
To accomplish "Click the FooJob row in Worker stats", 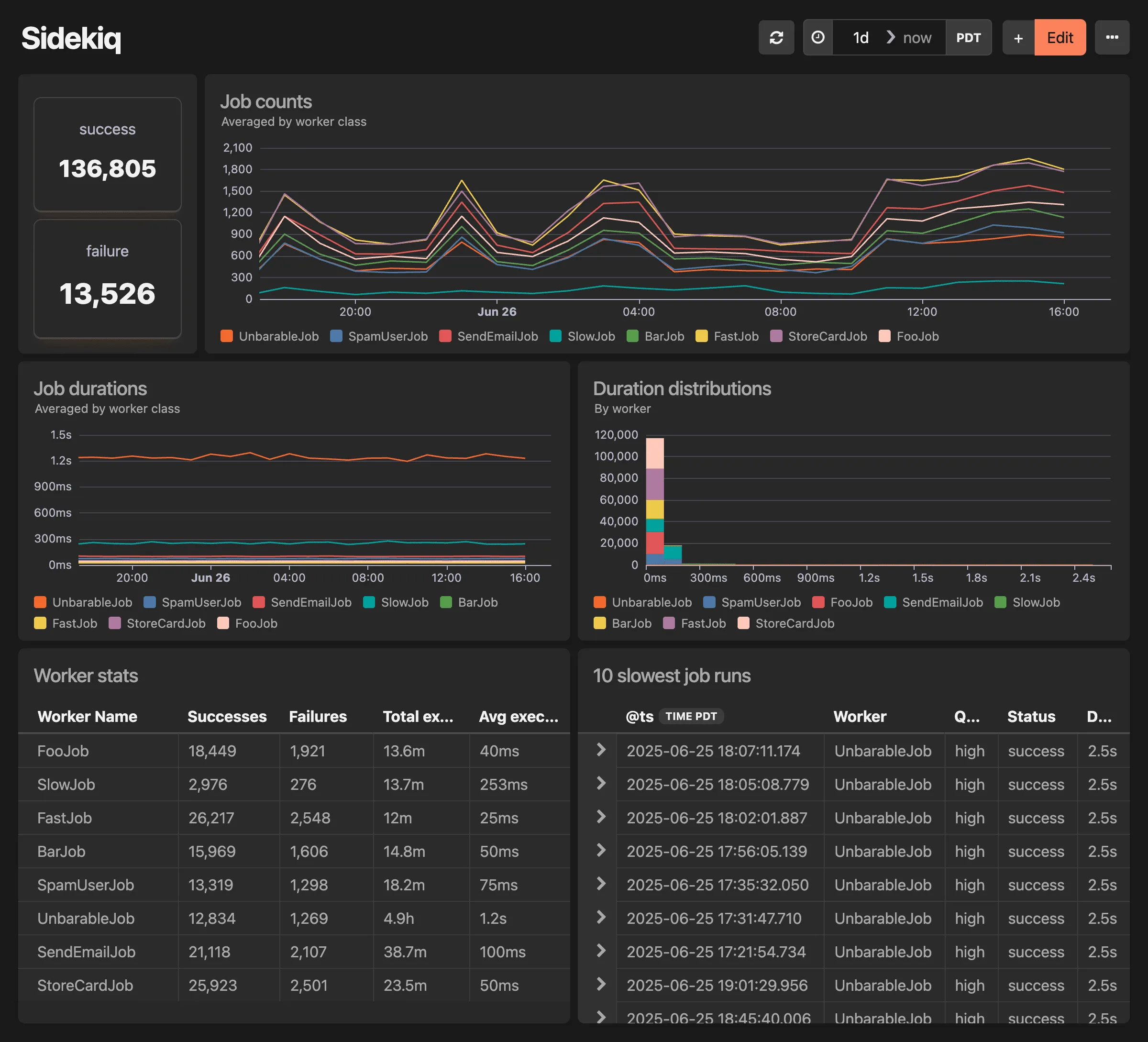I will click(64, 751).
